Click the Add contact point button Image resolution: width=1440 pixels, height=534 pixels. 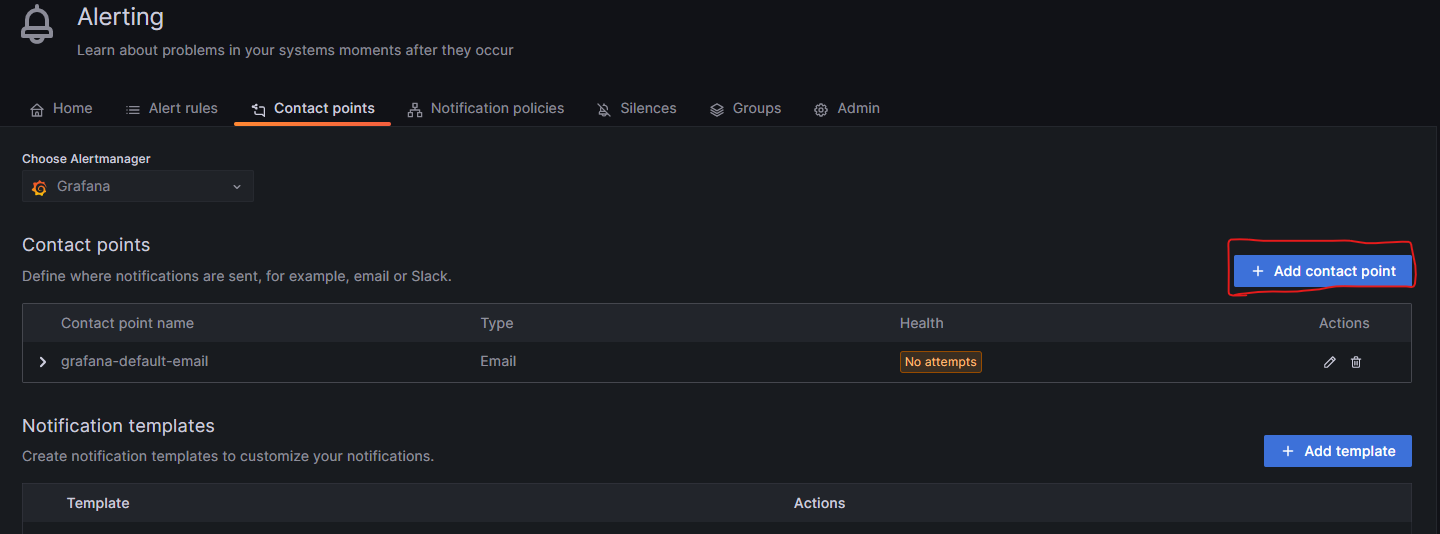click(x=1322, y=271)
